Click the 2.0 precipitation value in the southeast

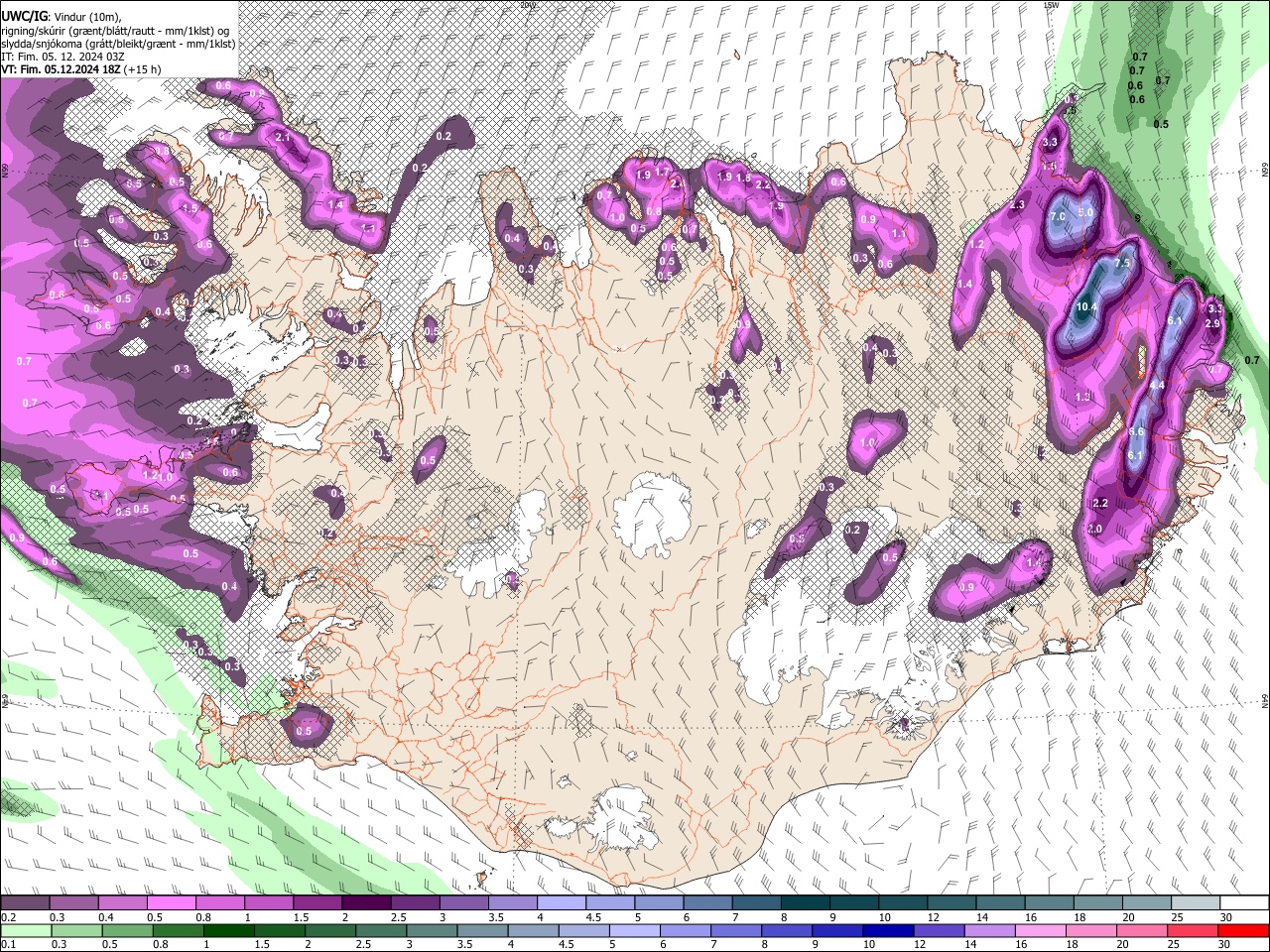(1094, 530)
